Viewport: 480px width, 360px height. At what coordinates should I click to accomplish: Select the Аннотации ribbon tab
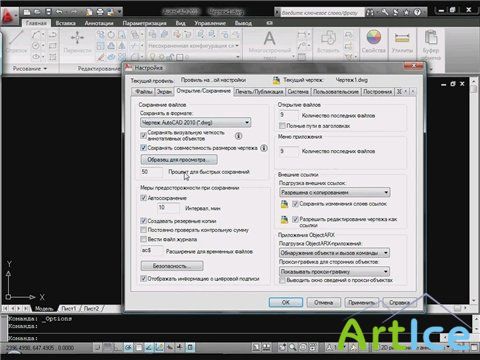99,23
